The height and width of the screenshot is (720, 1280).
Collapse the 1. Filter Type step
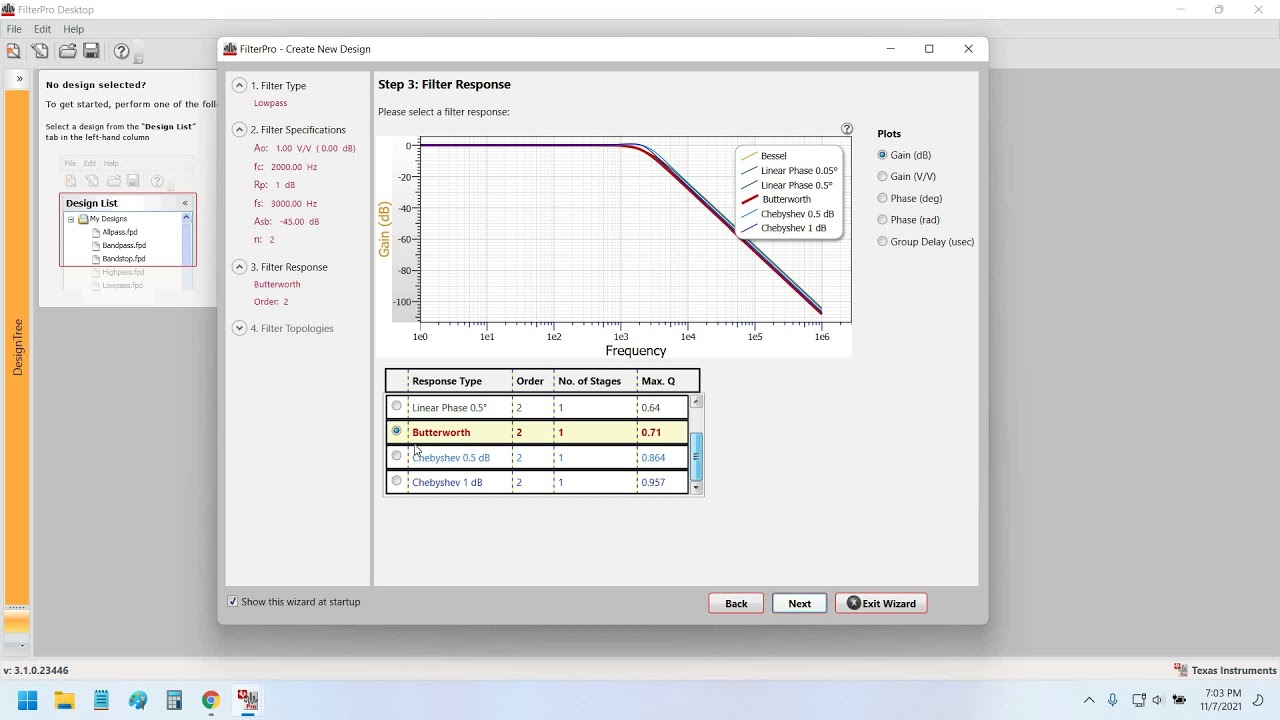(239, 85)
